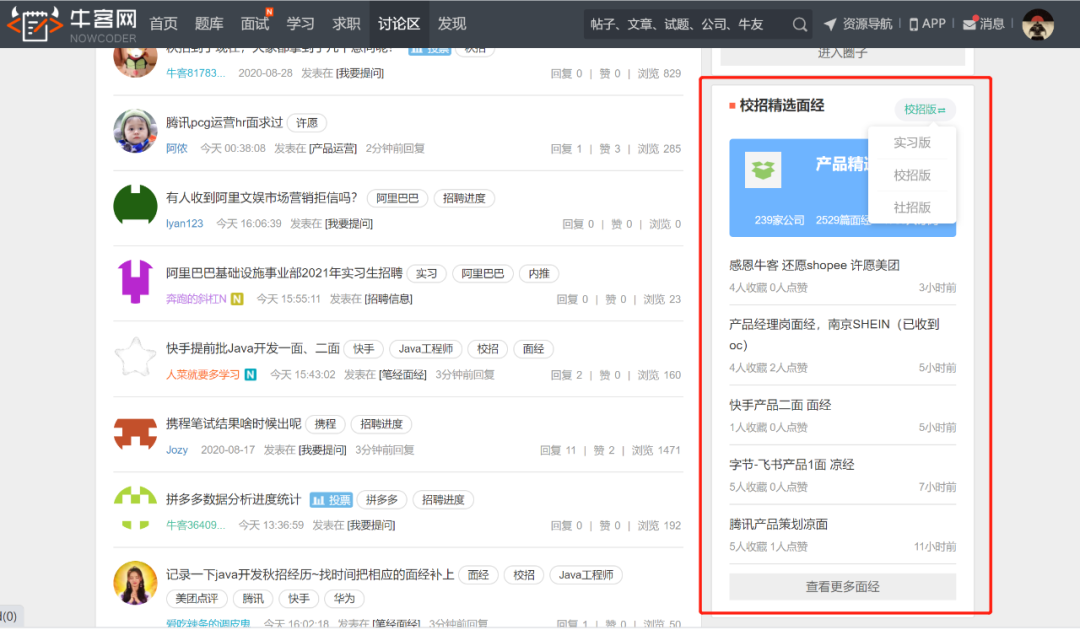Click the 投票 badge on 拼多多 post
1080x630 pixels.
[x=331, y=500]
